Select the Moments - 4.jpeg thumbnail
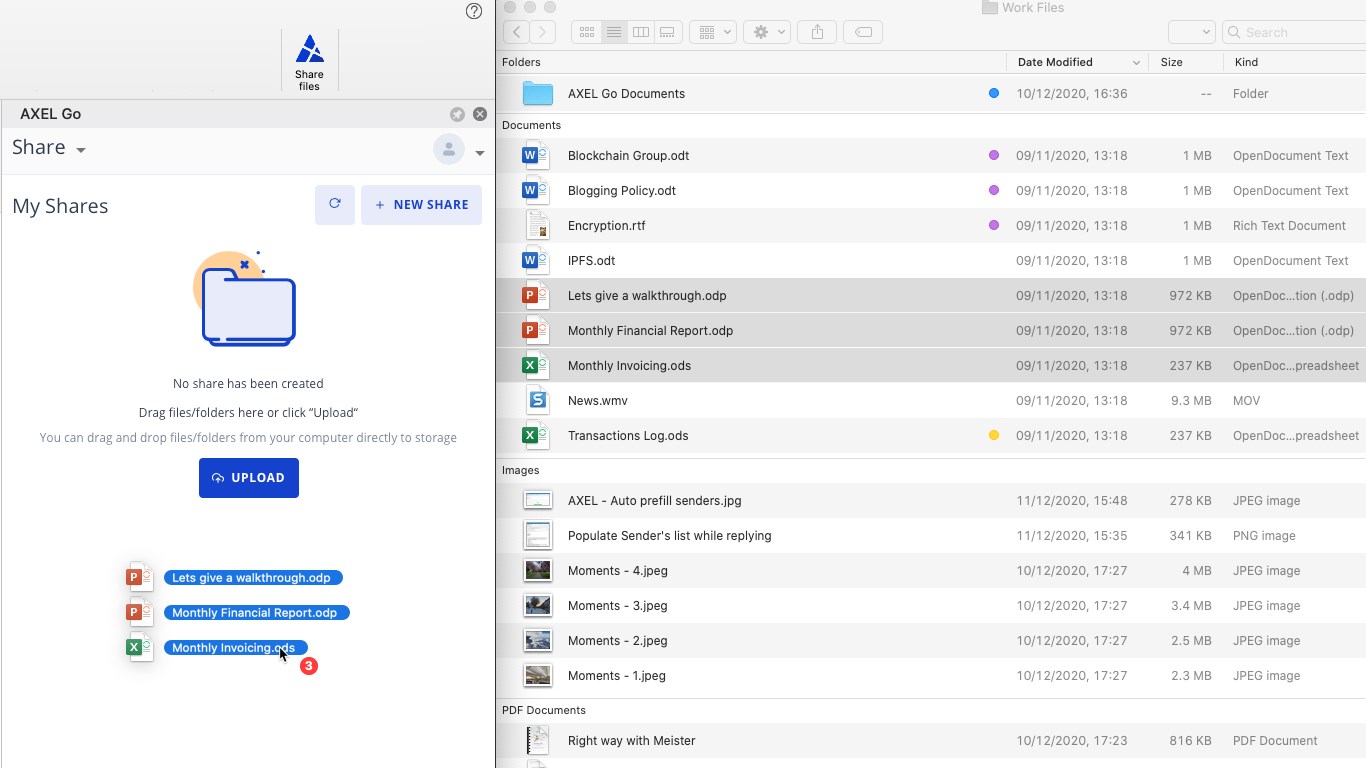 tap(537, 570)
